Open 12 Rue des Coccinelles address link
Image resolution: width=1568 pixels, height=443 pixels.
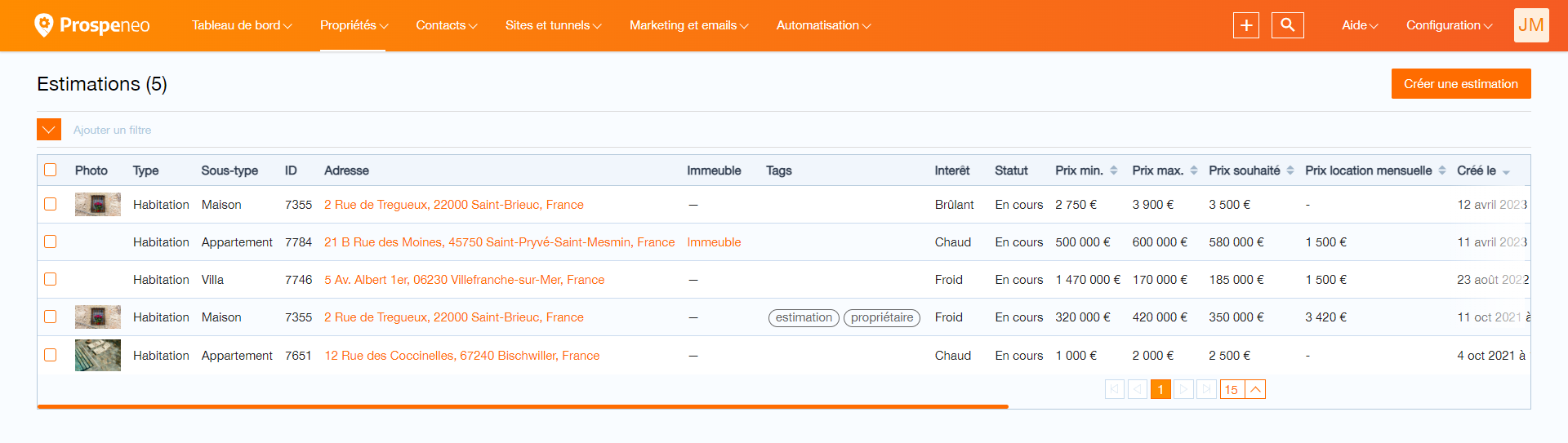click(x=461, y=356)
